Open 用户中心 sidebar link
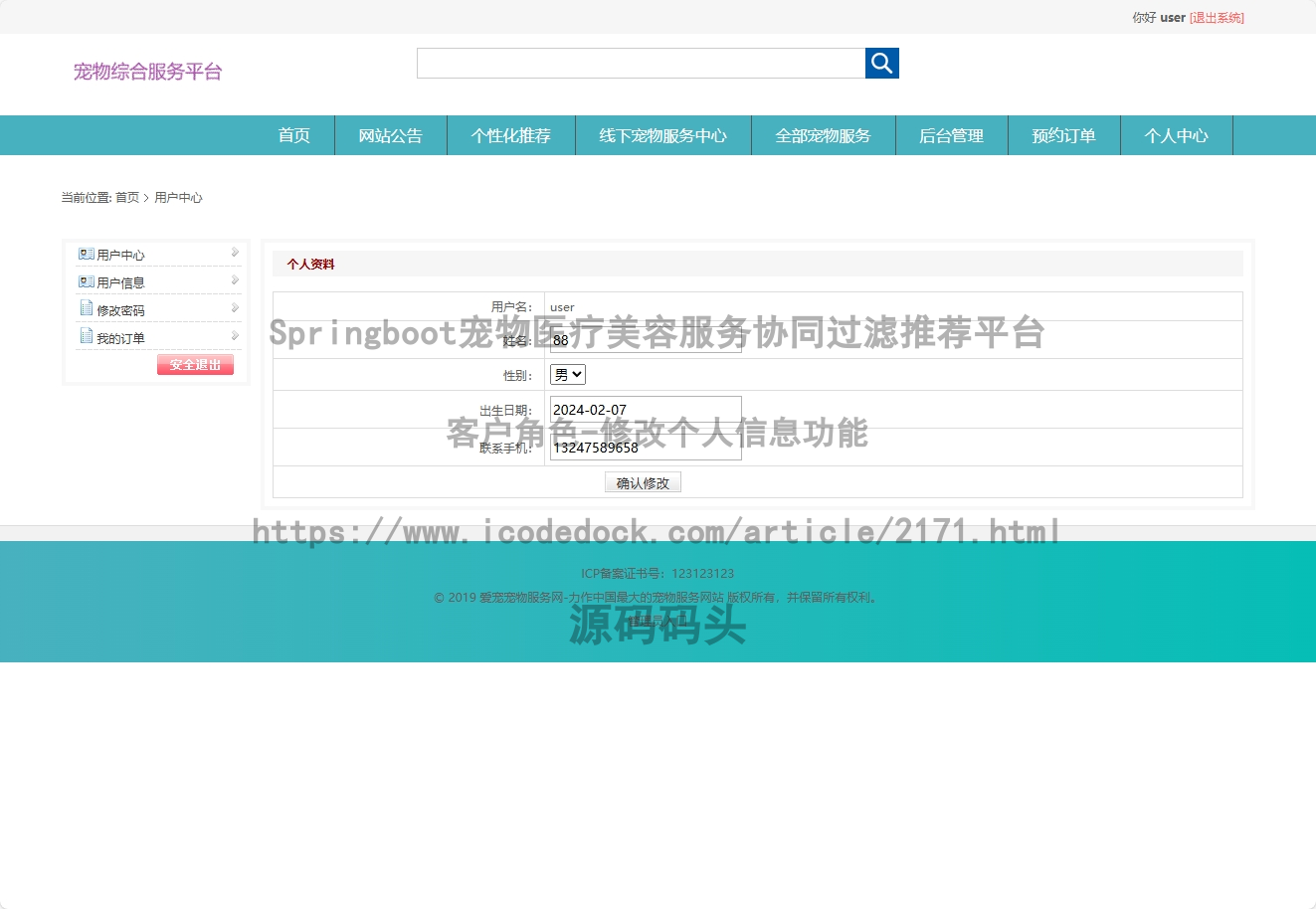 (120, 256)
